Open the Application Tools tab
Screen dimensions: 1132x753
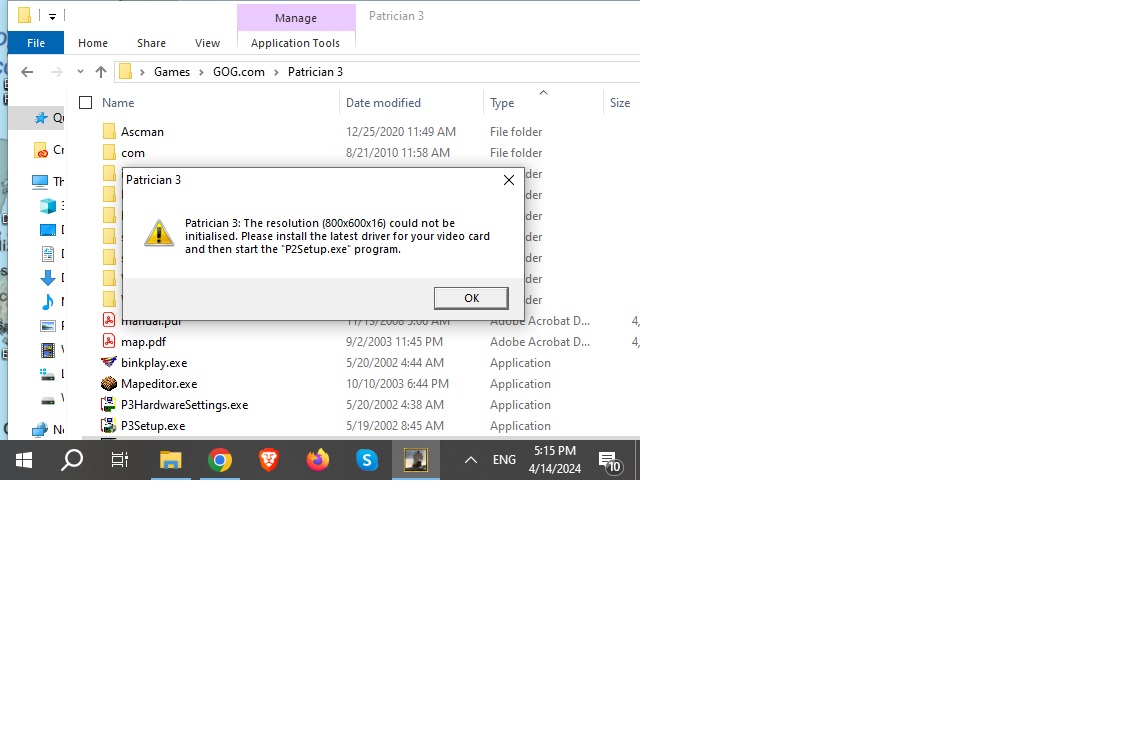(295, 43)
